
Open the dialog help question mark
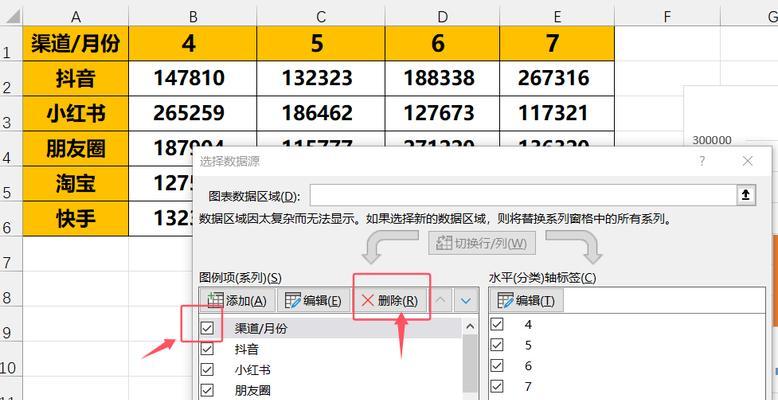click(x=702, y=161)
